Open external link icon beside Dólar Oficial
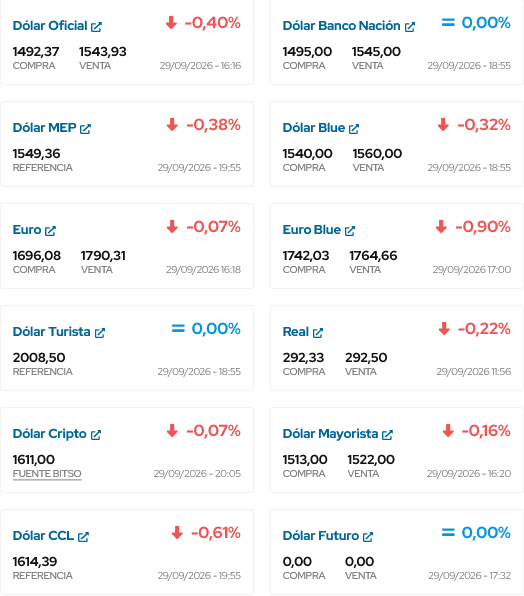This screenshot has height=596, width=524. click(96, 27)
